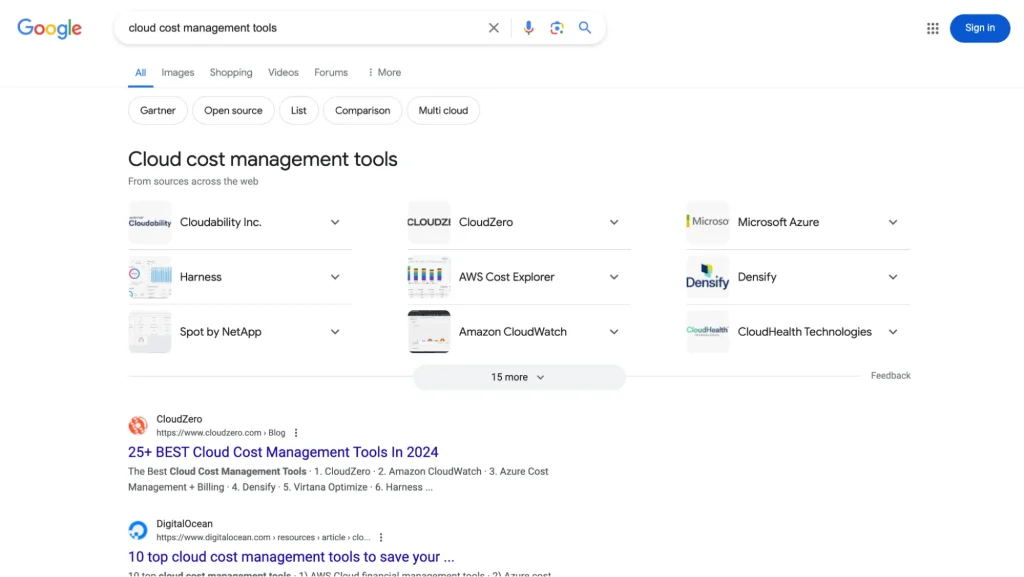Start a voice search with the microphone icon
Image resolution: width=1024 pixels, height=577 pixels.
pos(529,28)
